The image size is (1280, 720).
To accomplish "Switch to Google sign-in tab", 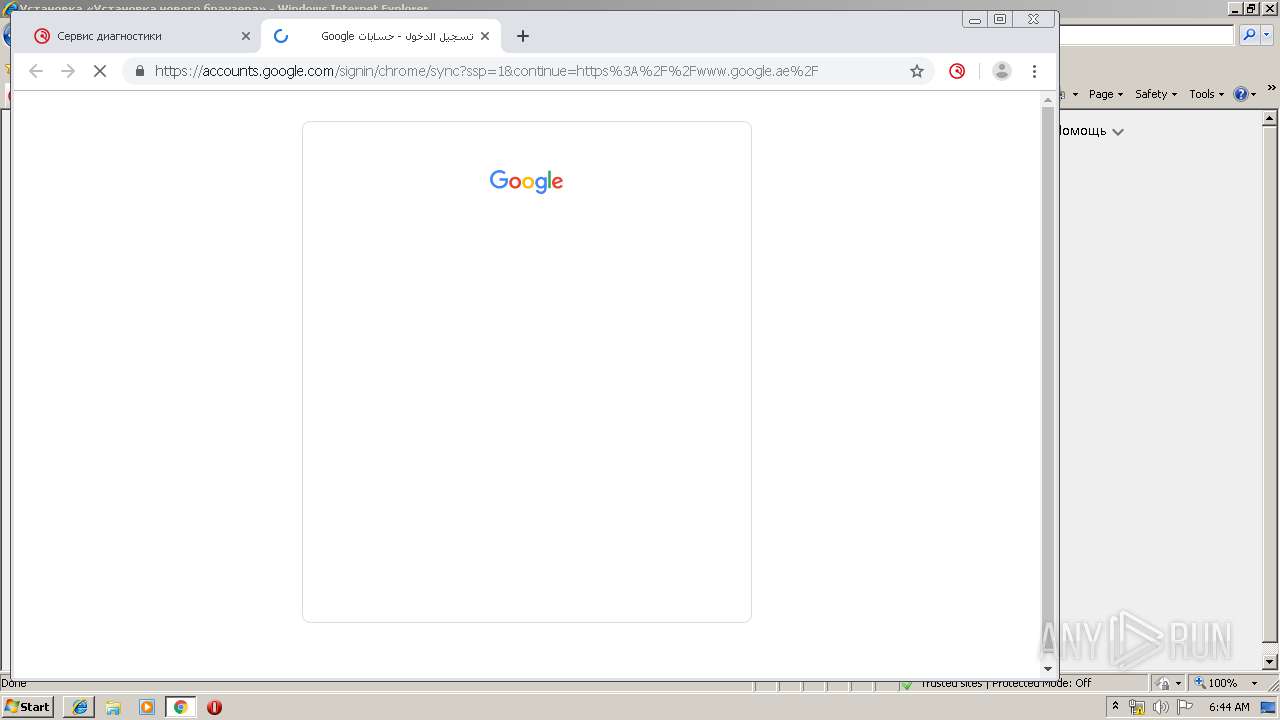I will [x=381, y=36].
